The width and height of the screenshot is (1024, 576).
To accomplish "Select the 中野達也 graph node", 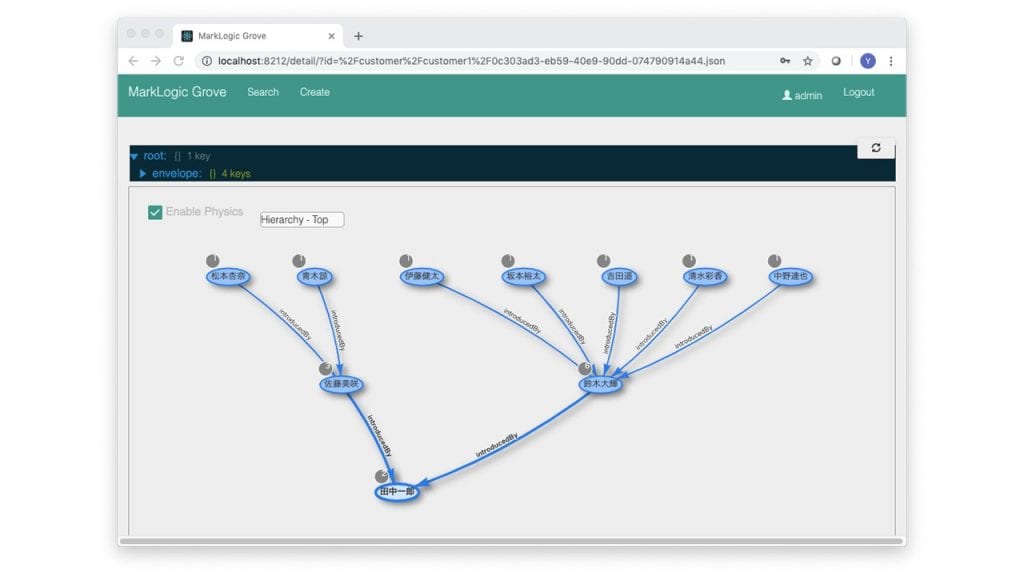I will tap(790, 277).
